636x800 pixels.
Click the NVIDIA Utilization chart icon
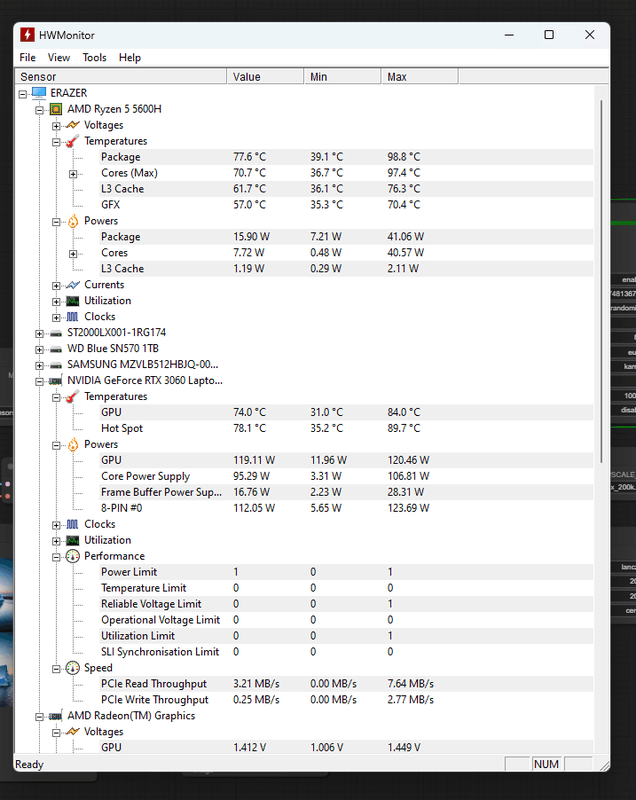pyautogui.click(x=73, y=540)
